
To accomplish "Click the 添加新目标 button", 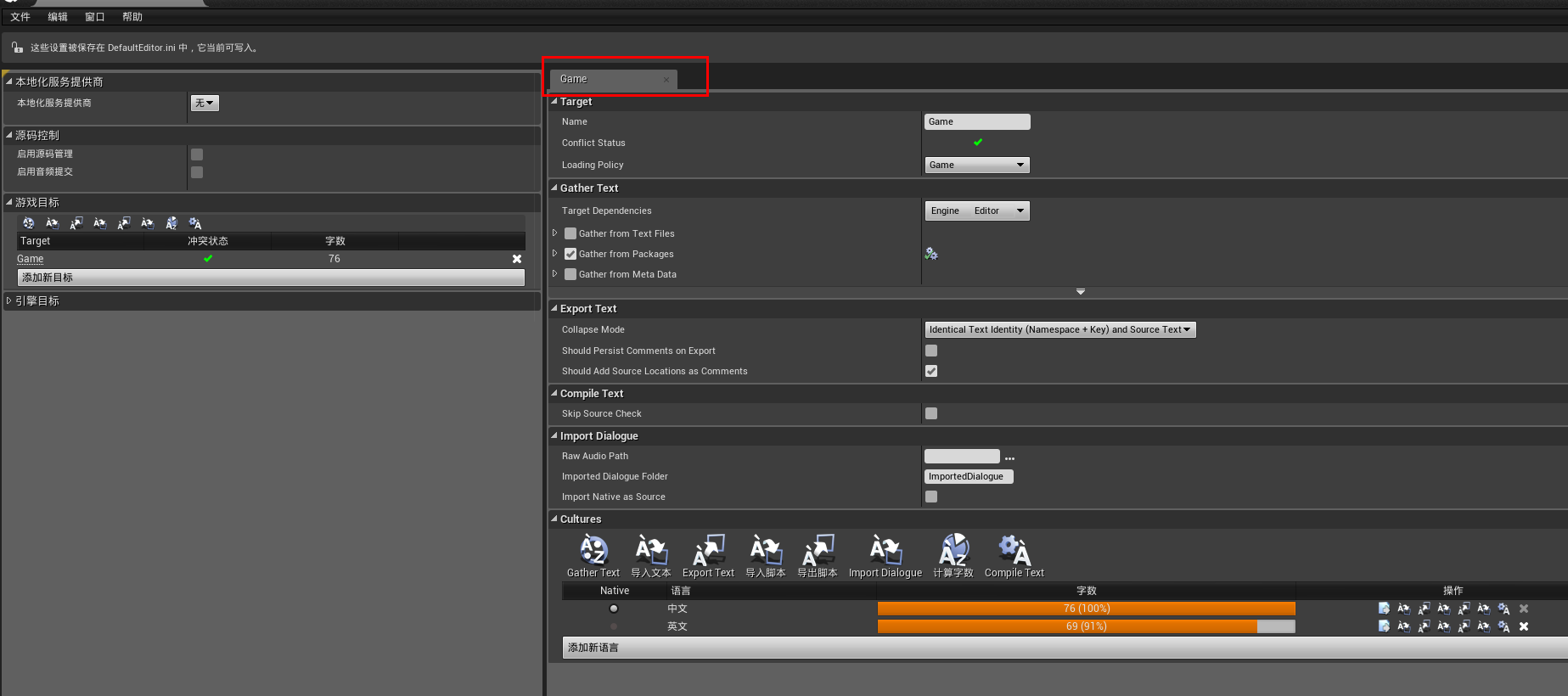I will pyautogui.click(x=271, y=278).
